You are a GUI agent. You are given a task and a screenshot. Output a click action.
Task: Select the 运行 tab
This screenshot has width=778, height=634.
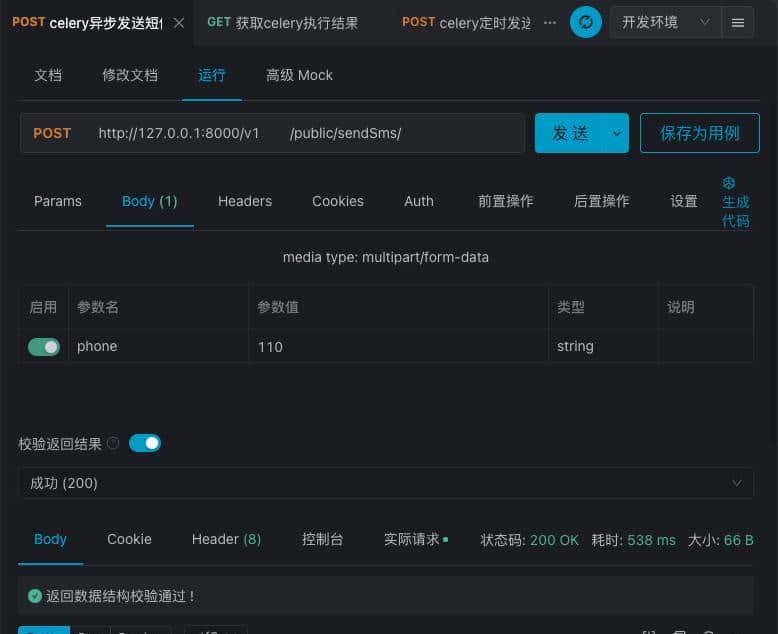tap(212, 75)
